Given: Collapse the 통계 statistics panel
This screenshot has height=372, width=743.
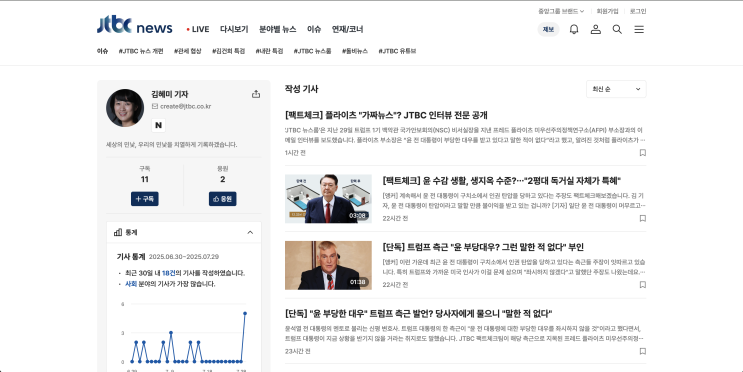Looking at the screenshot, I should pyautogui.click(x=250, y=232).
